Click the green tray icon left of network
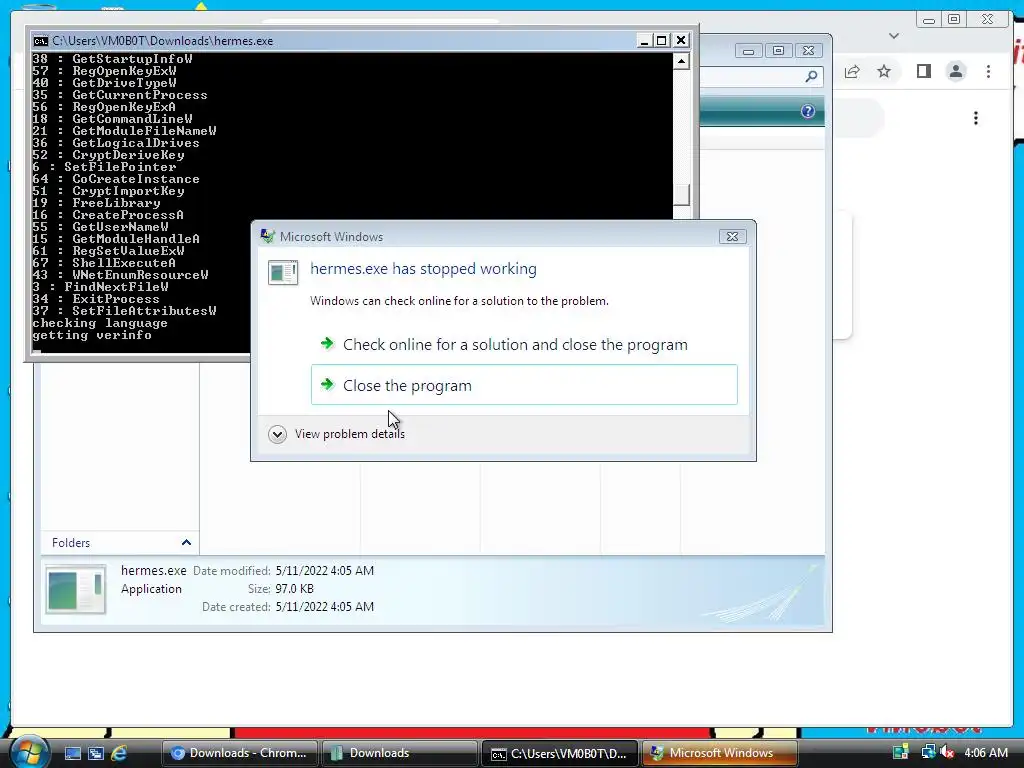Screen dimensions: 1024x768 pos(901,752)
